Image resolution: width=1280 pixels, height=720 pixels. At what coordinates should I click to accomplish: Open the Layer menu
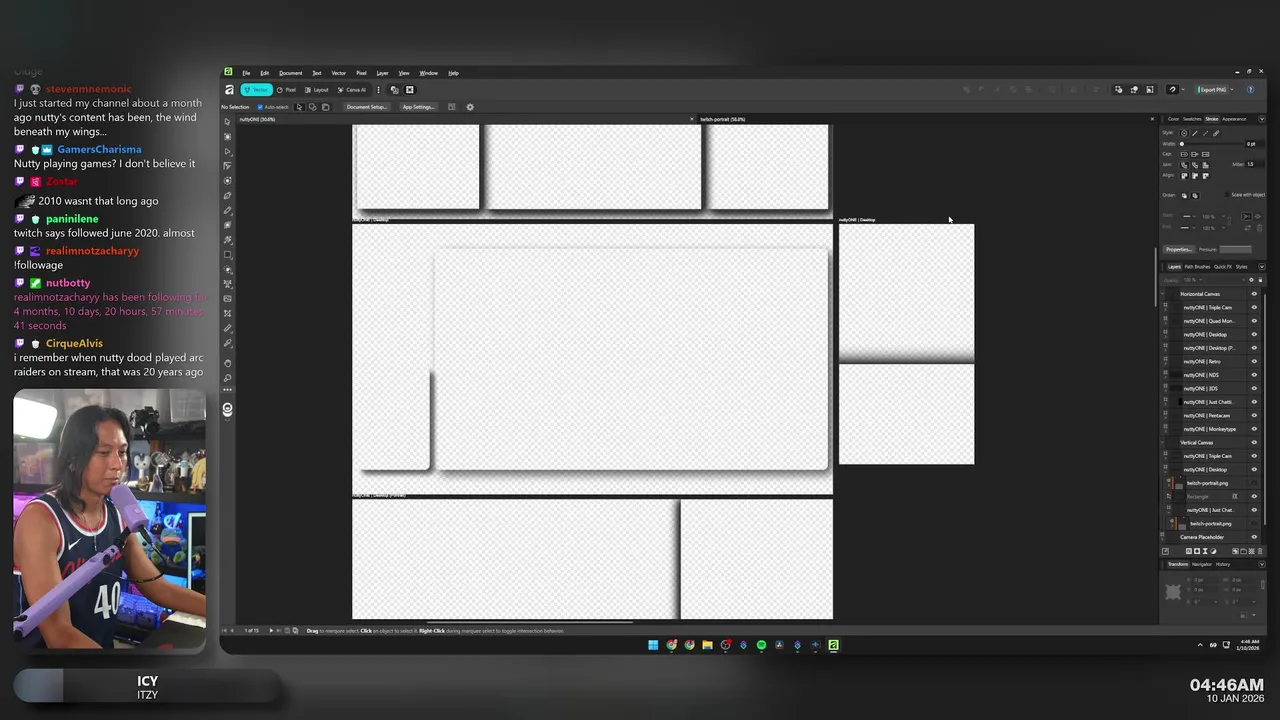pos(382,73)
